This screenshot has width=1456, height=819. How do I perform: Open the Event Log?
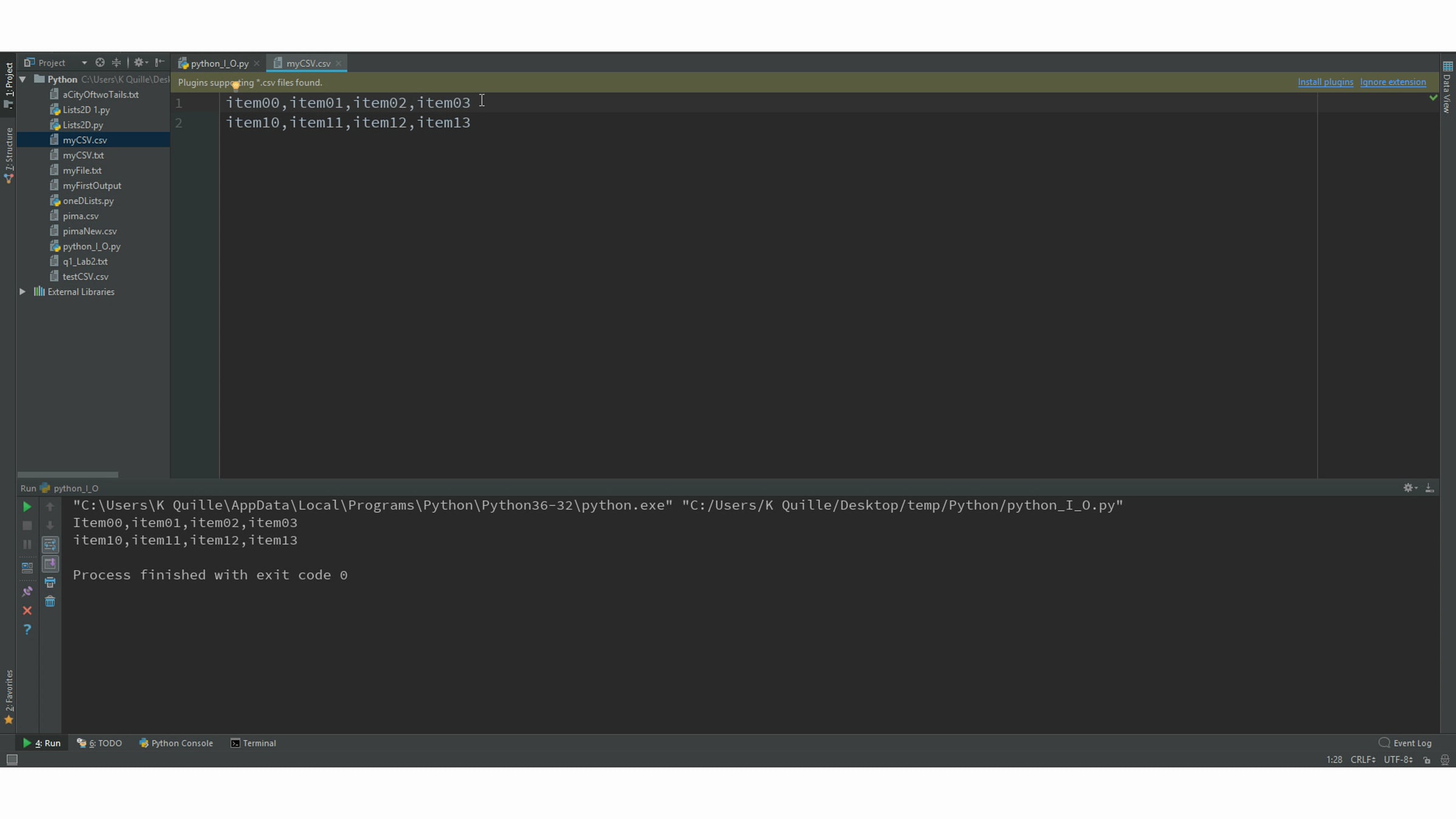1405,743
